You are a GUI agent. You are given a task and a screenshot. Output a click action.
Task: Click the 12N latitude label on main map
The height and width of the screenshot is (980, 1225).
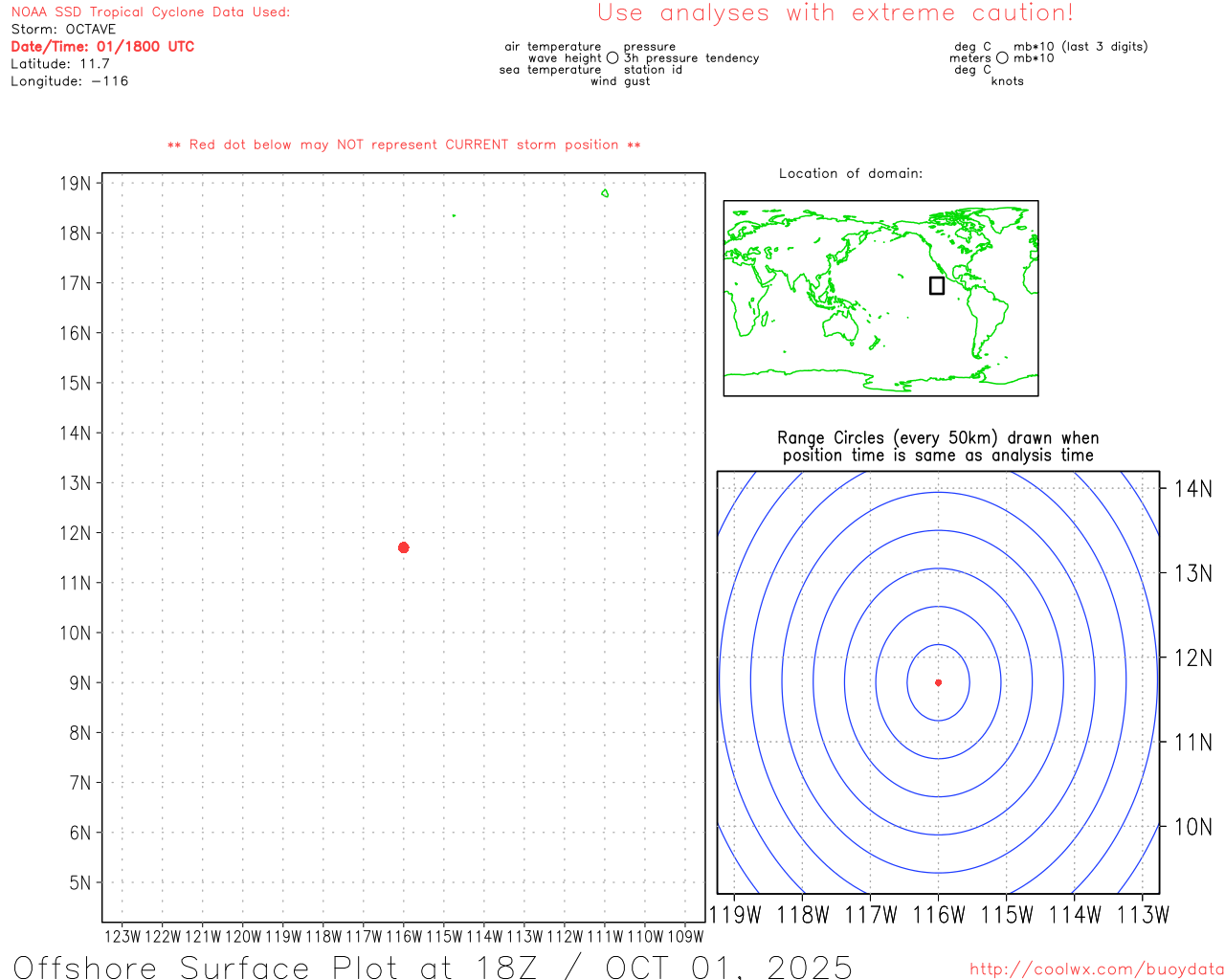pos(76,533)
